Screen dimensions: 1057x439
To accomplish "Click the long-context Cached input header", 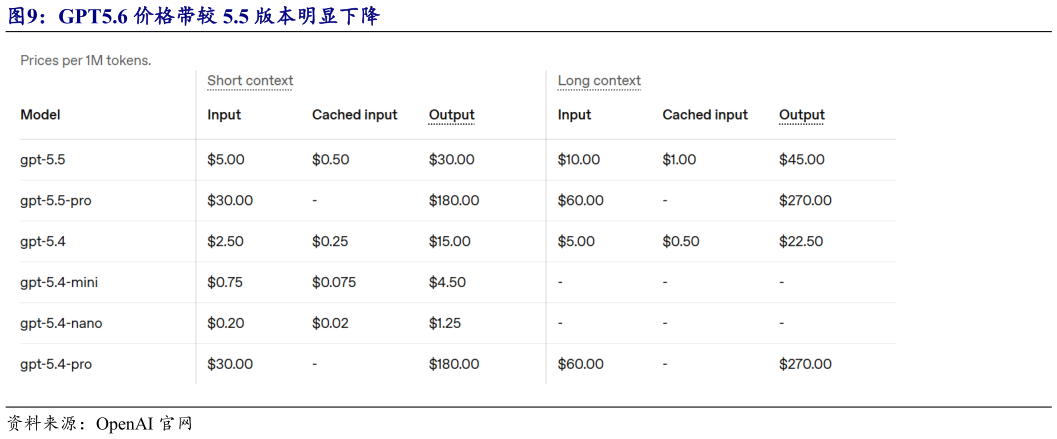I will (x=705, y=115).
